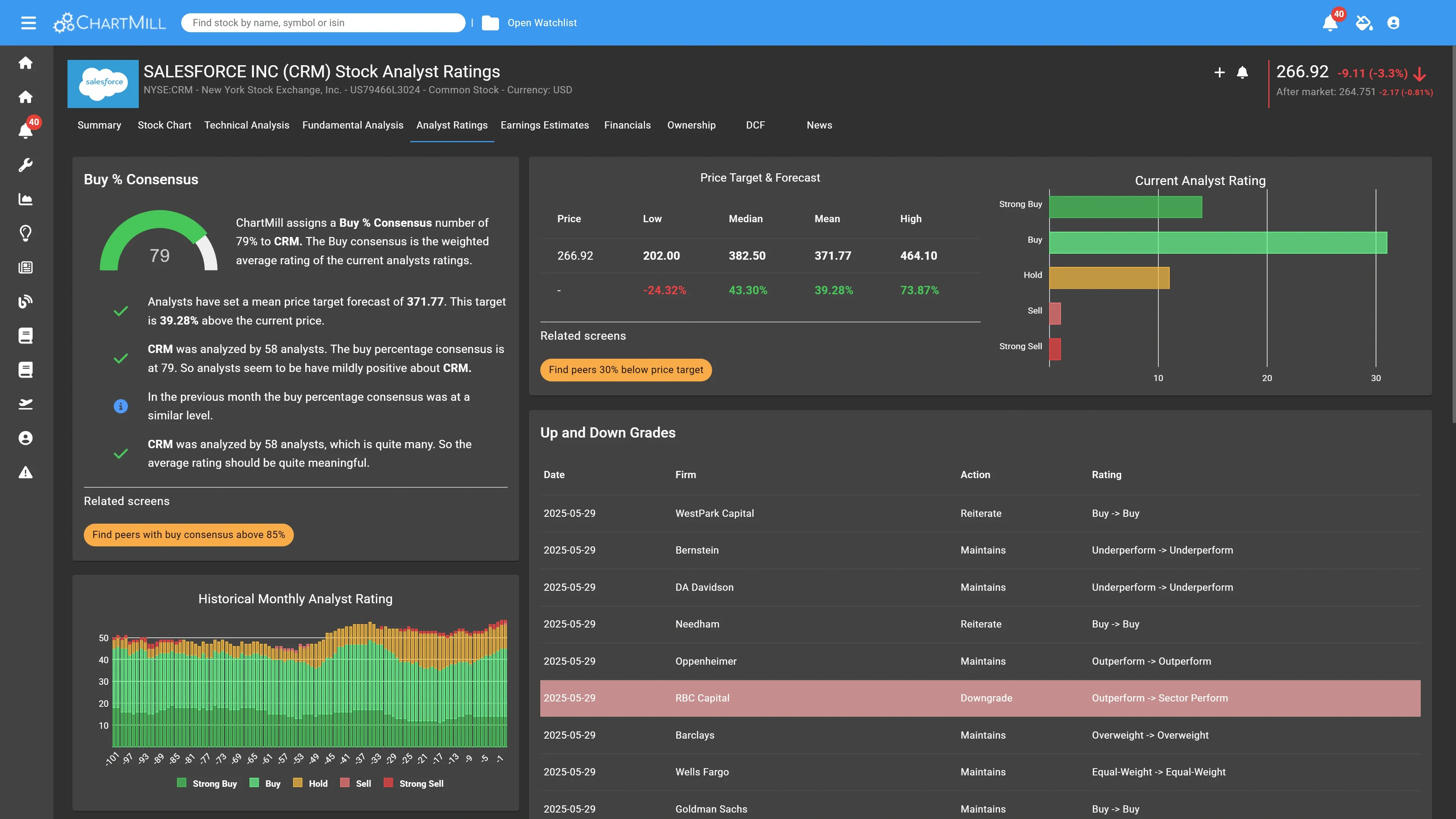Open the Earnings Estimates tab
The width and height of the screenshot is (1456, 819).
544,125
